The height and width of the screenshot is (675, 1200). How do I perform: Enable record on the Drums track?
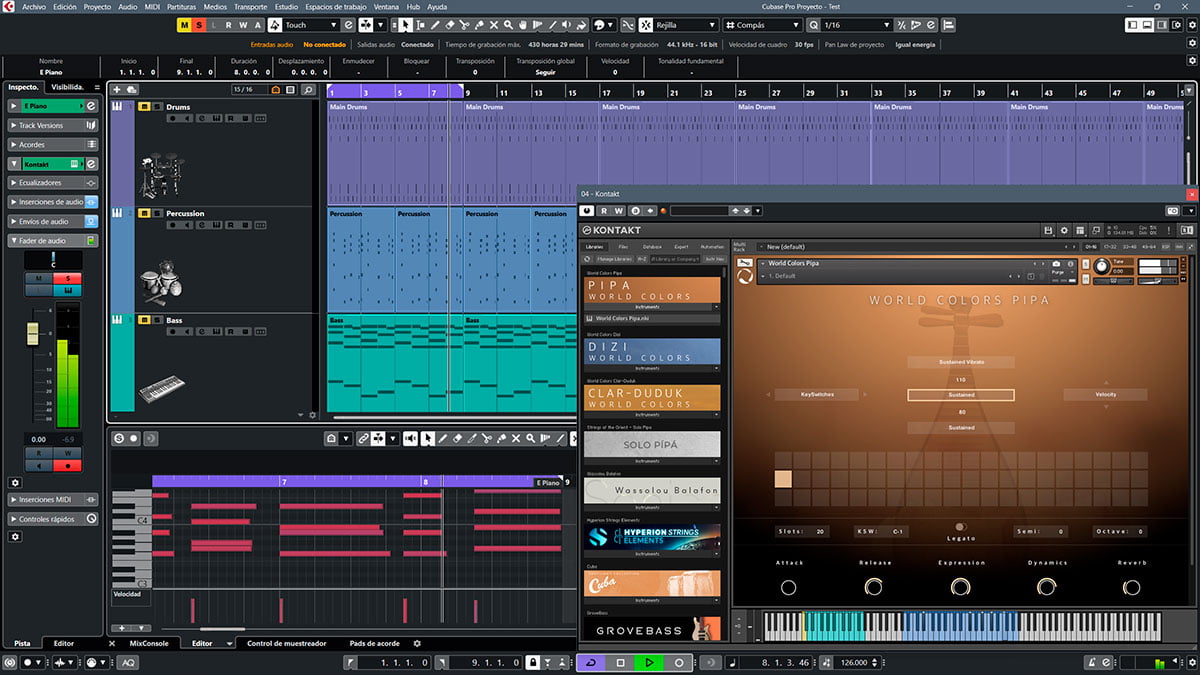coord(173,118)
